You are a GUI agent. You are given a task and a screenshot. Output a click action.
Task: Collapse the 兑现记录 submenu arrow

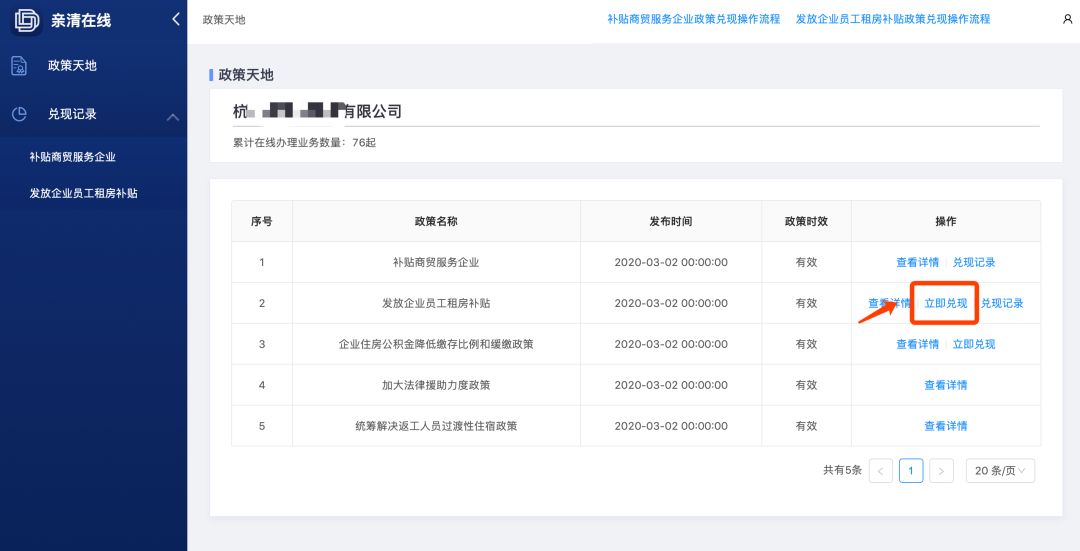coord(173,117)
